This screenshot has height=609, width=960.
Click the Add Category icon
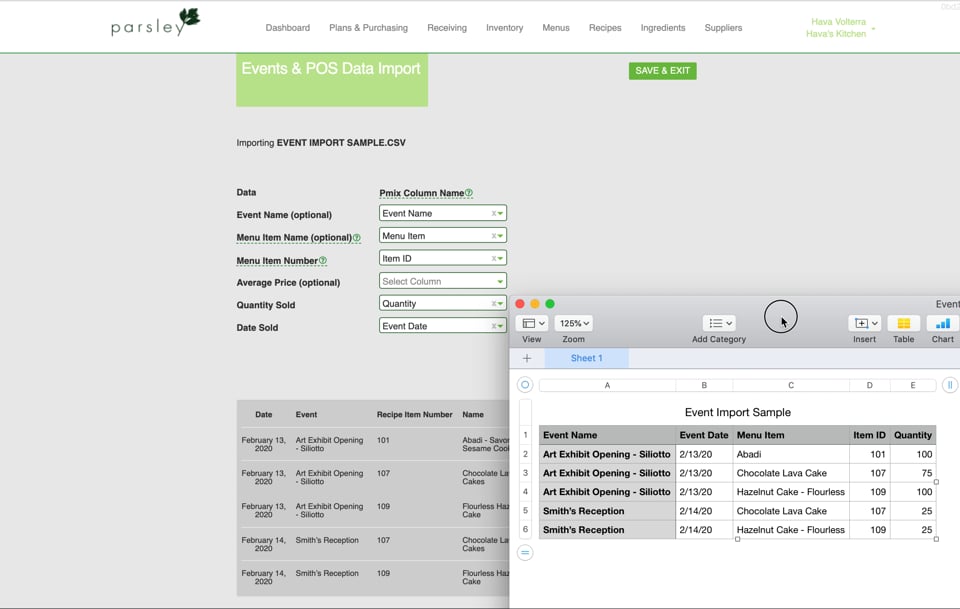(718, 322)
